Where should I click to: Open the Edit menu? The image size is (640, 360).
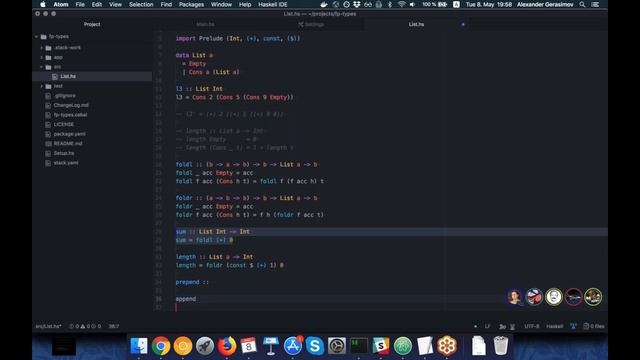pyautogui.click(x=97, y=4)
